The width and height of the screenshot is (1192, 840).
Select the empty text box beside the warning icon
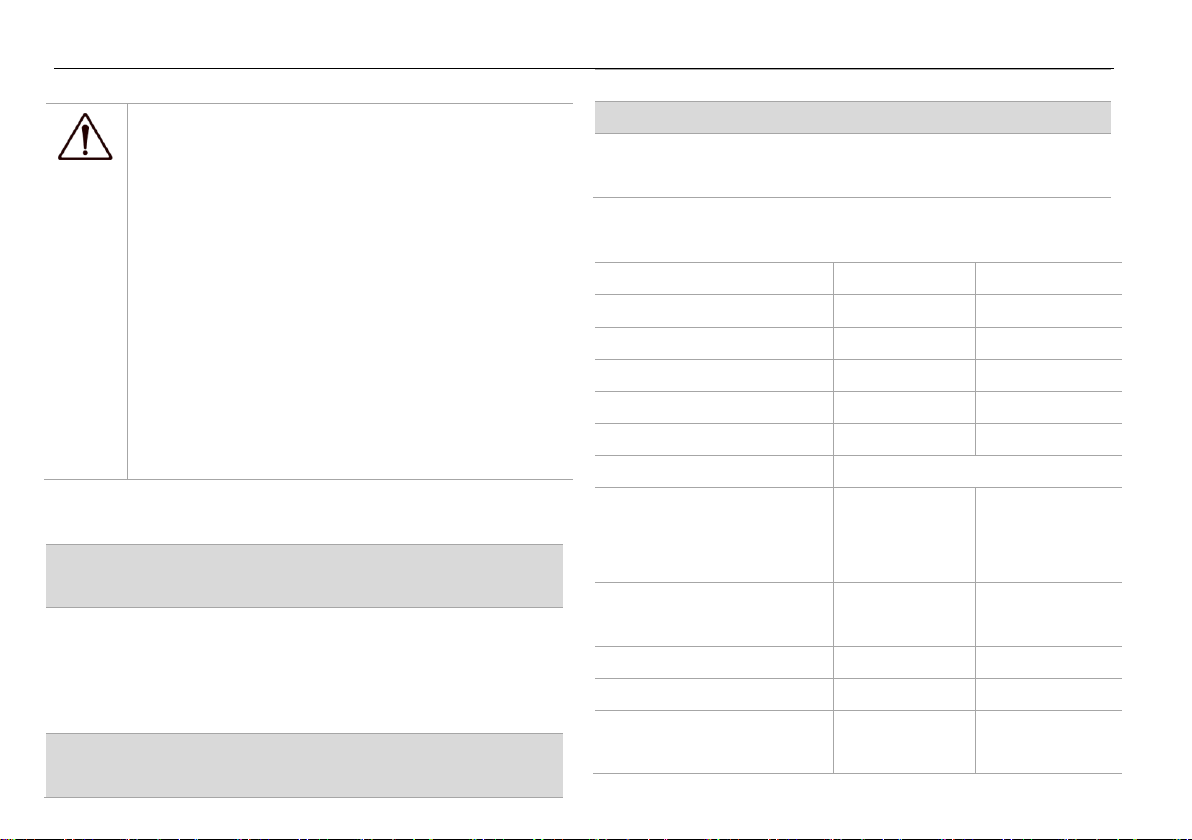click(350, 291)
